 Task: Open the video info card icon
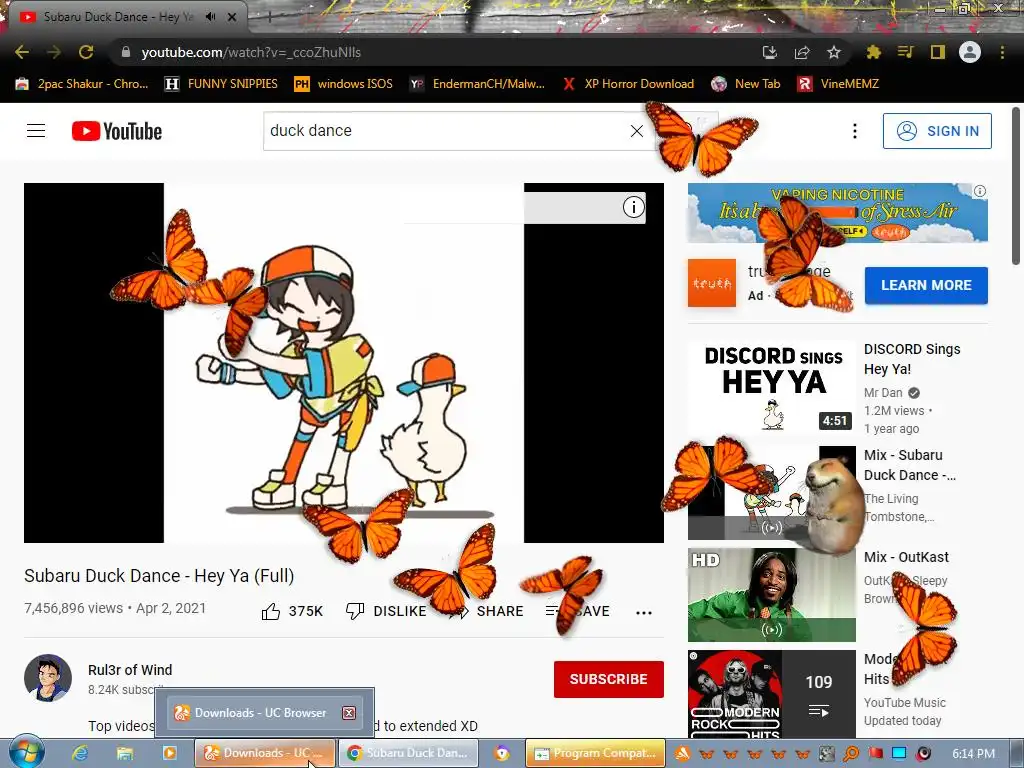coord(633,207)
